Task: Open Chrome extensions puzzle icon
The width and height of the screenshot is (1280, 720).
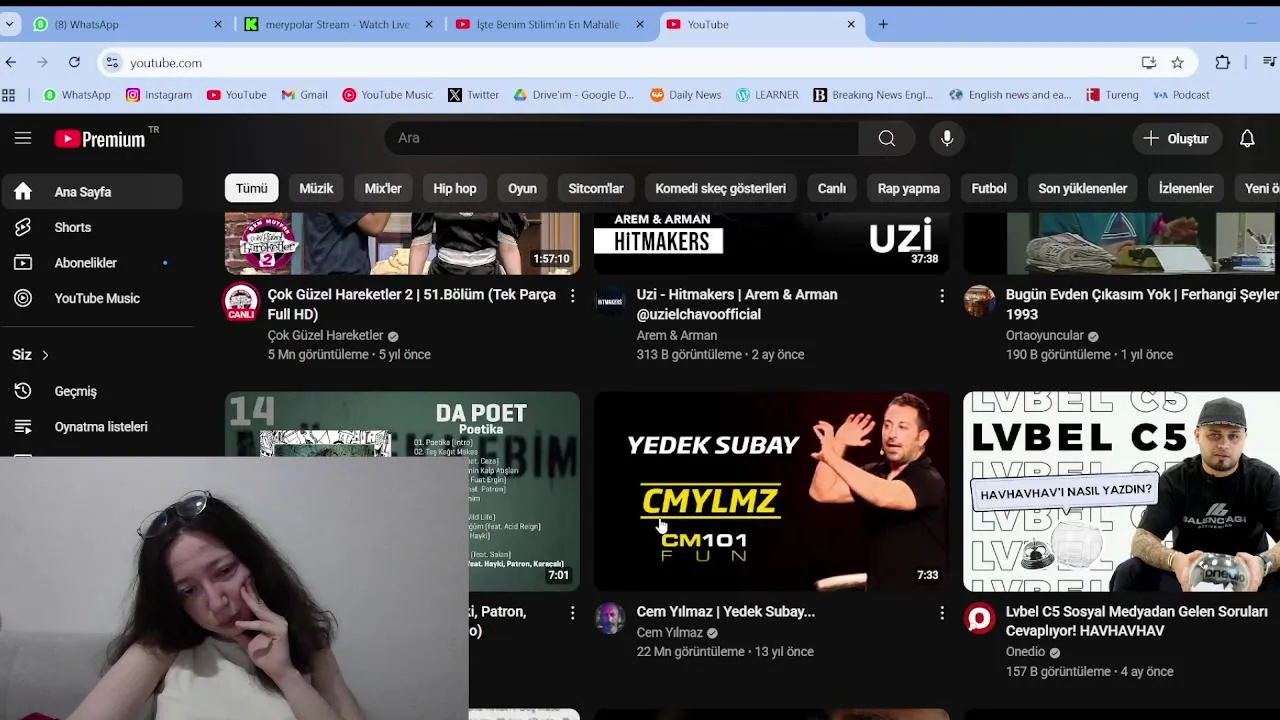Action: (x=1222, y=62)
